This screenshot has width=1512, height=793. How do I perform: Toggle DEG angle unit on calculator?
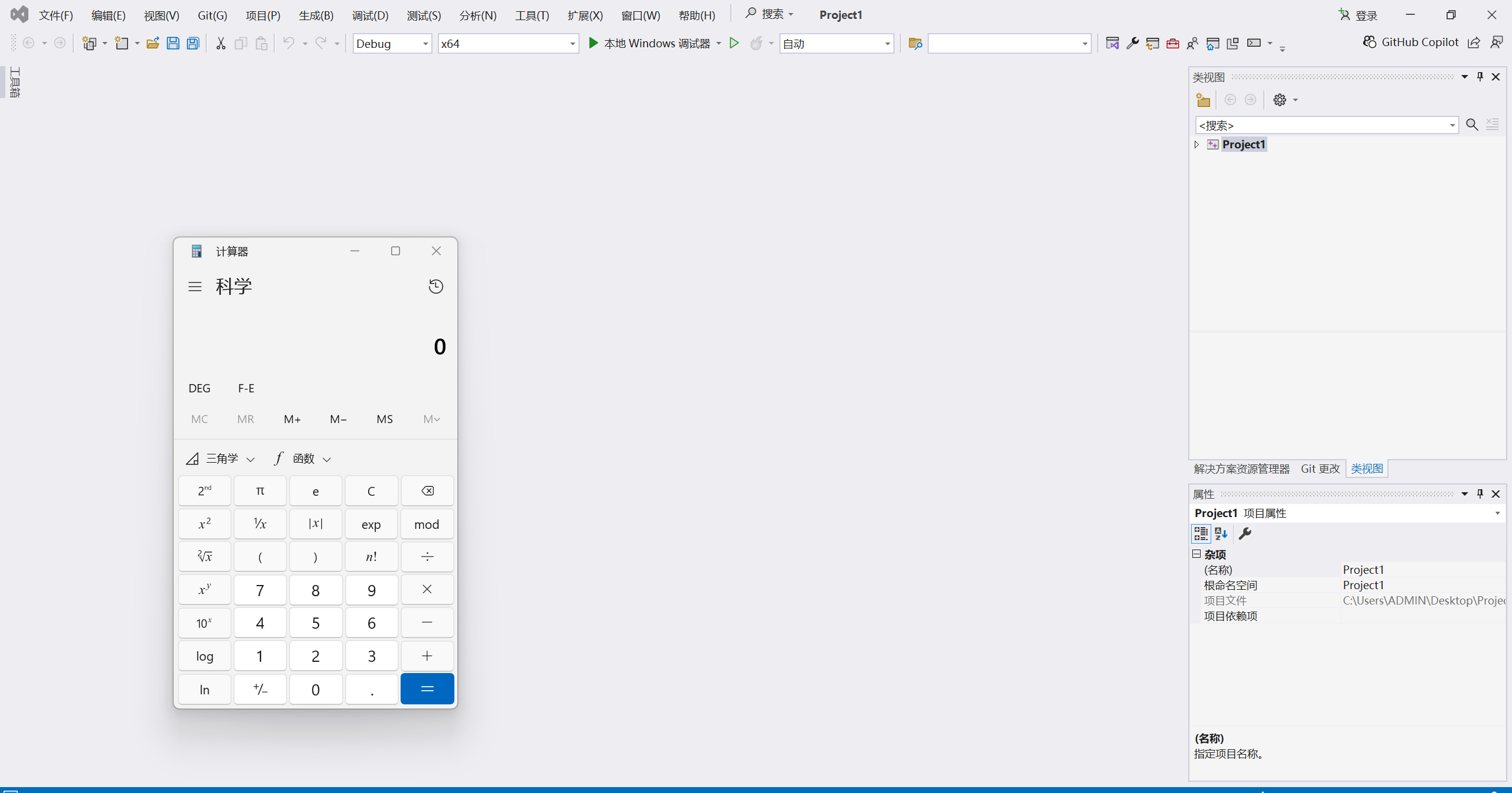coord(199,388)
